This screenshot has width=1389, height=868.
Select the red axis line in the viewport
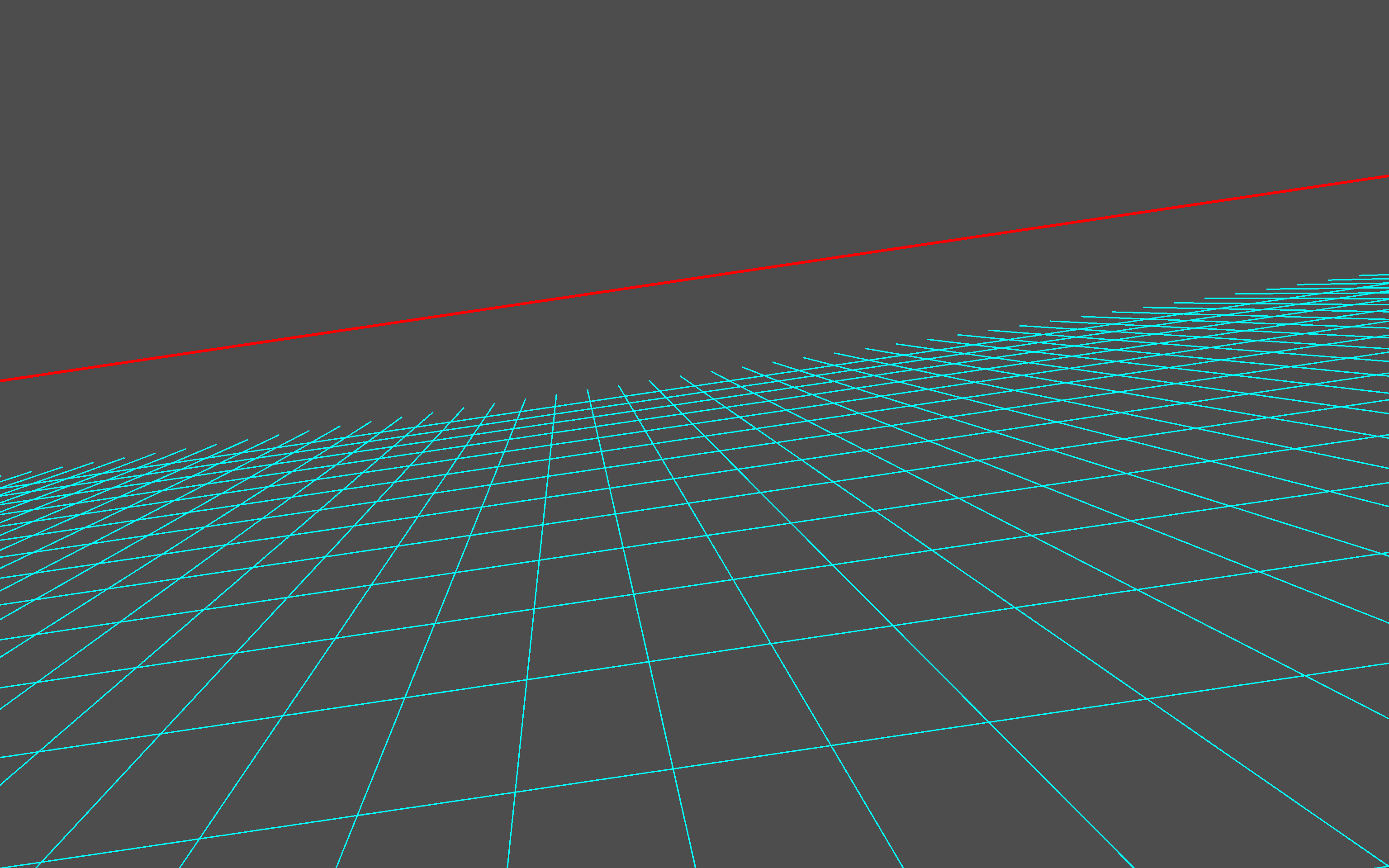[695, 279]
